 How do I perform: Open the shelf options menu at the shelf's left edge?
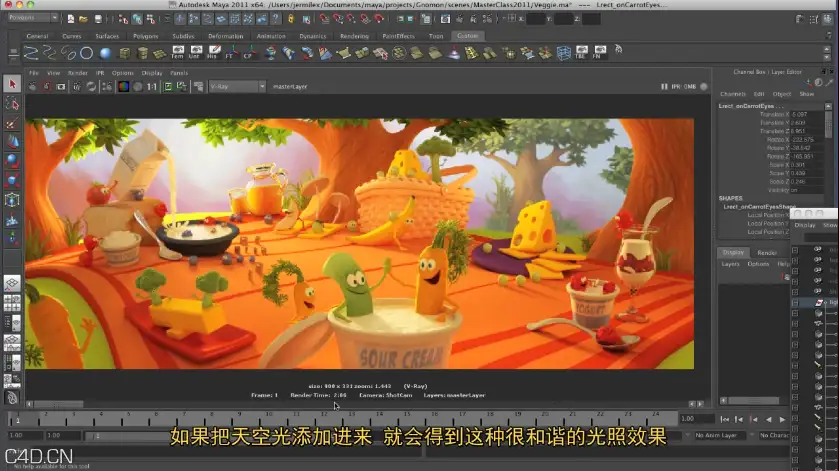click(x=13, y=54)
